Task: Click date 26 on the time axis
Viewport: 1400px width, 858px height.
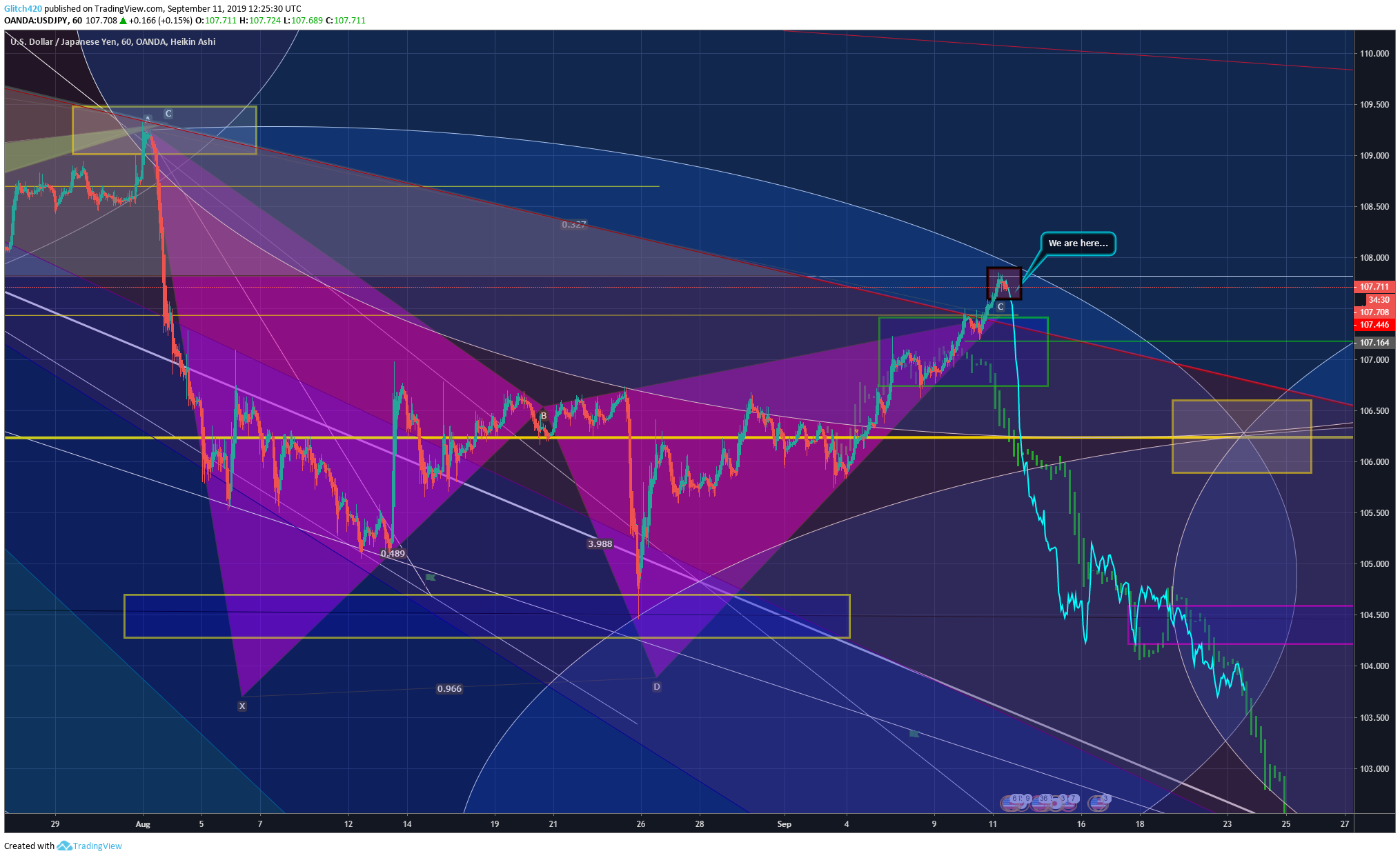Action: pyautogui.click(x=641, y=824)
